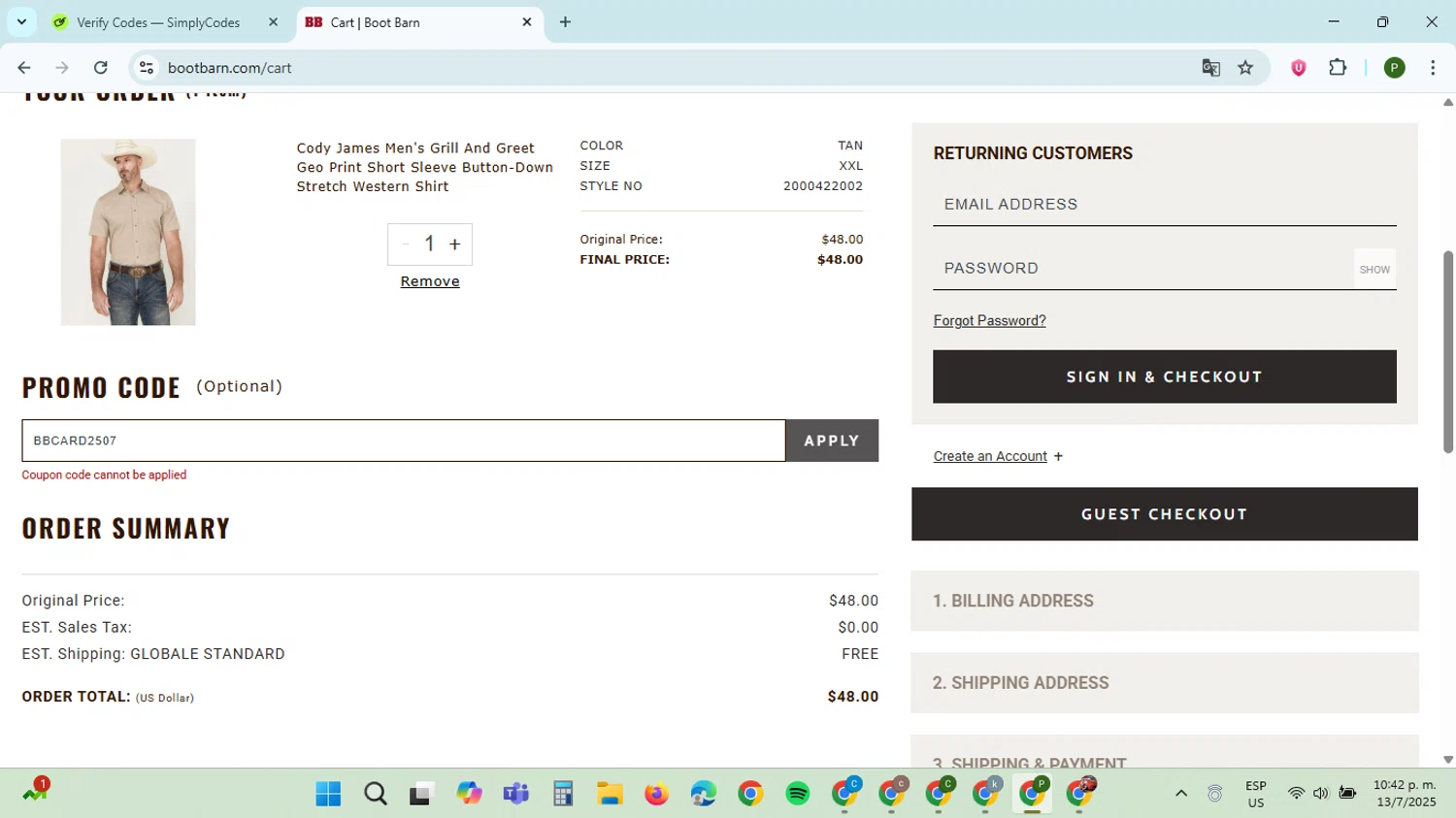Bookmark this page with the star
The height and width of the screenshot is (818, 1456).
1245,68
